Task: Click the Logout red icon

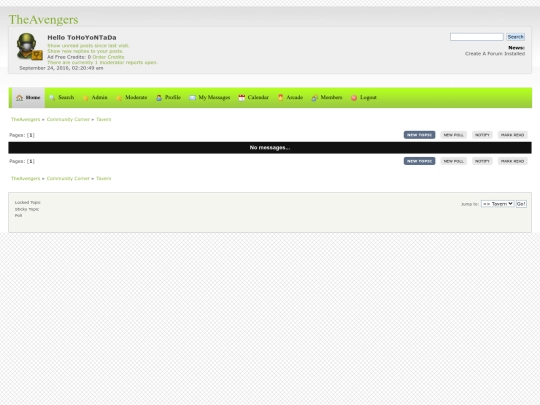Action: point(354,98)
